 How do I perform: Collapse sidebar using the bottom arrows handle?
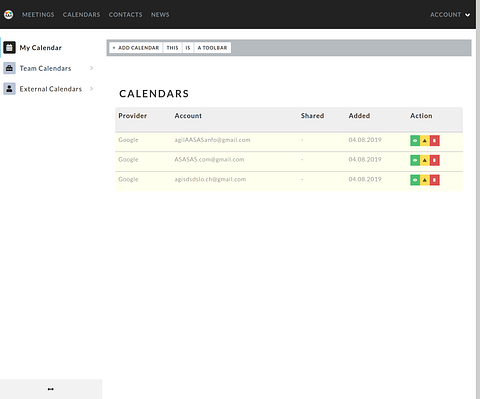point(51,389)
